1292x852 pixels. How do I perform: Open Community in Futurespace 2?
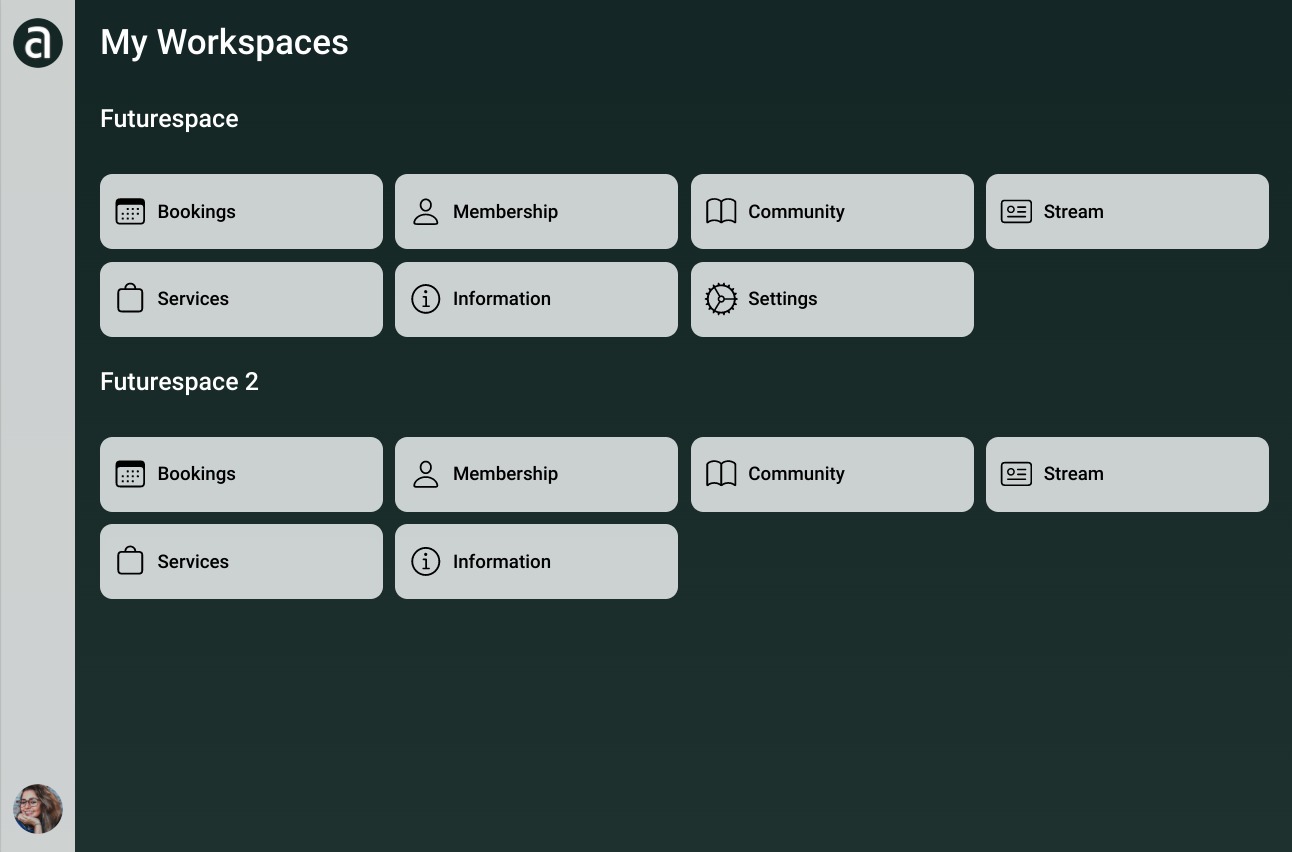(x=832, y=474)
